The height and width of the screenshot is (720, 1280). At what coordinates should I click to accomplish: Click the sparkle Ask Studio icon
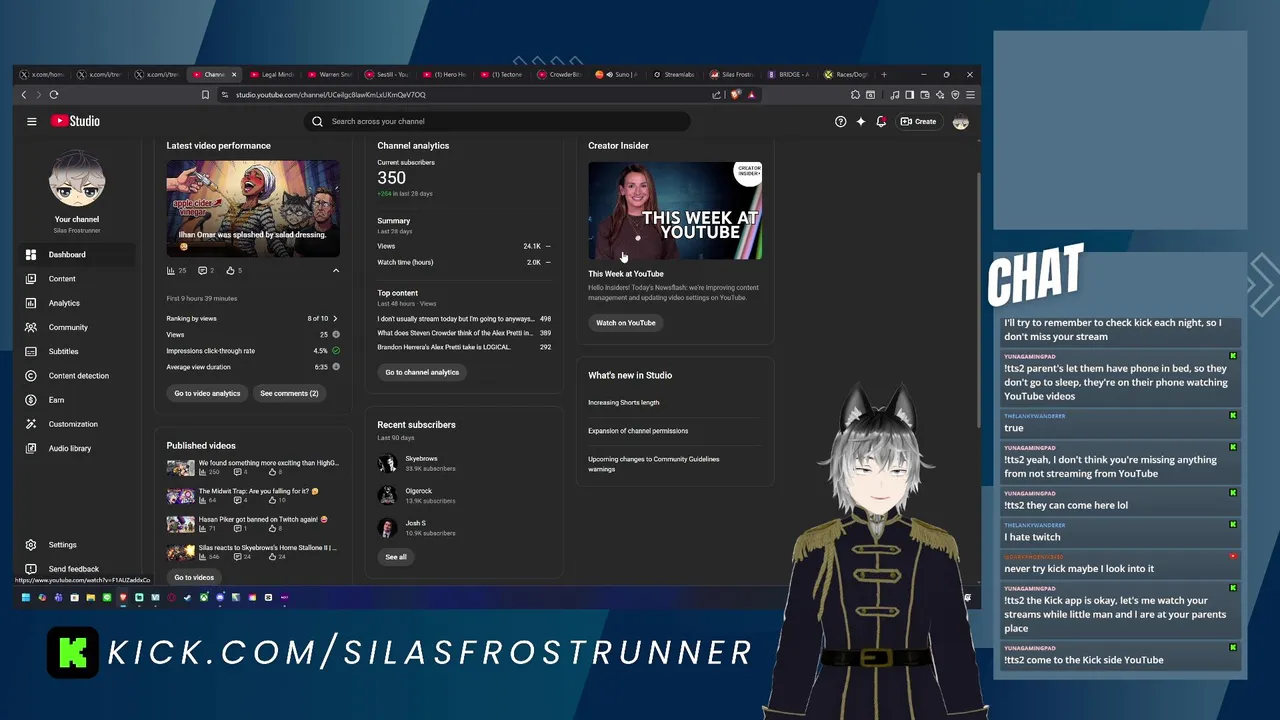coord(861,122)
